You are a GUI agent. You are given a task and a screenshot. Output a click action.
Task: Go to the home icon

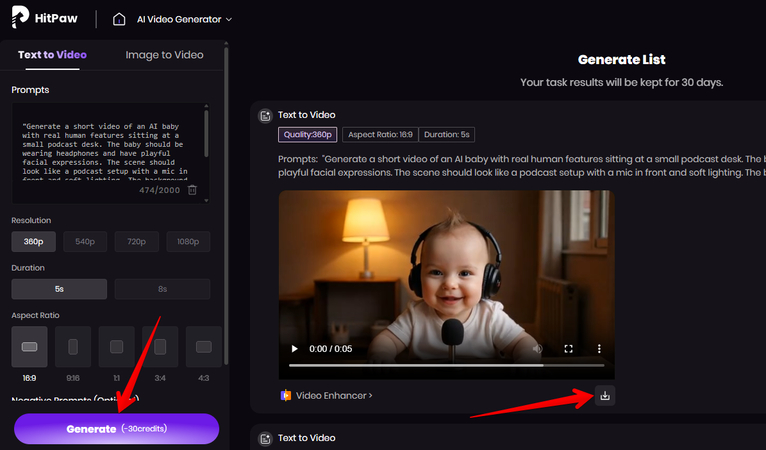pos(119,19)
